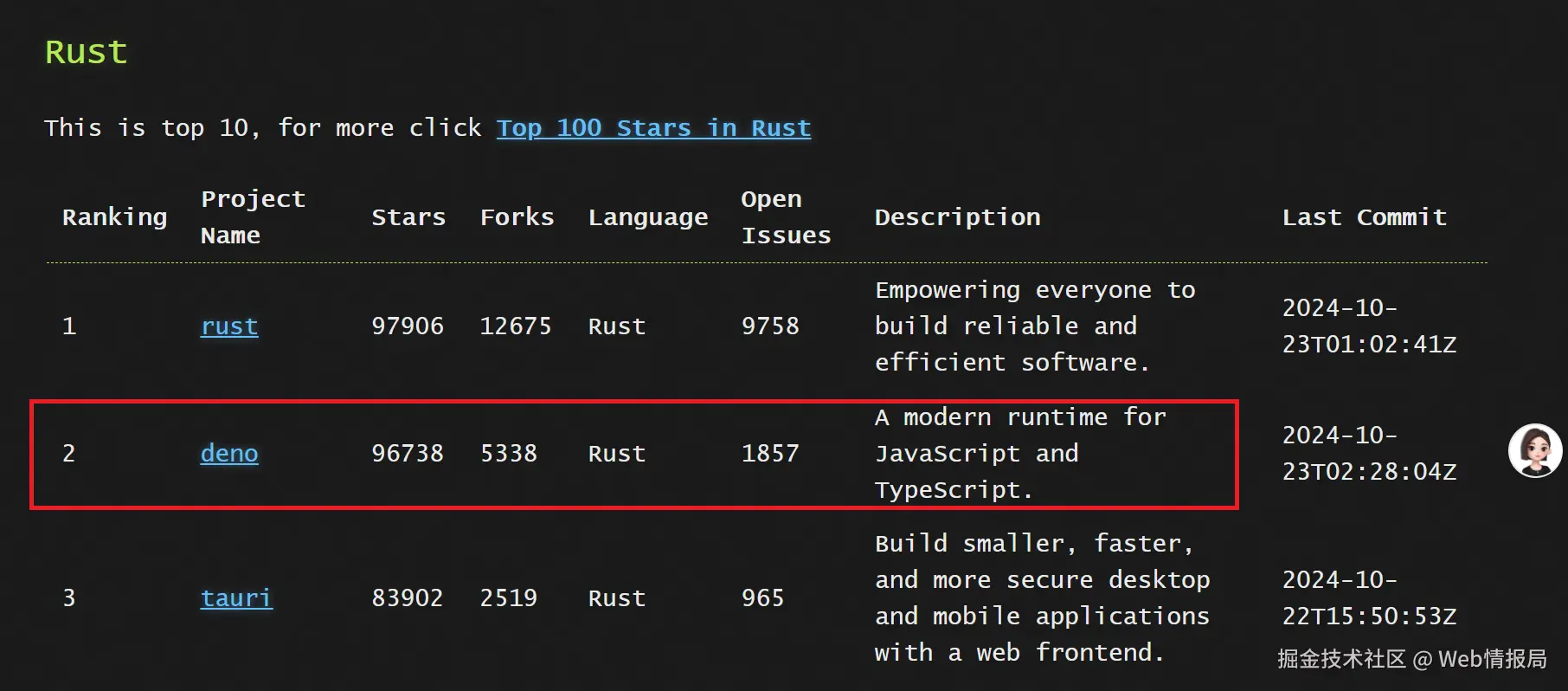The width and height of the screenshot is (1568, 691).
Task: Select the Stars column header
Action: [x=408, y=217]
